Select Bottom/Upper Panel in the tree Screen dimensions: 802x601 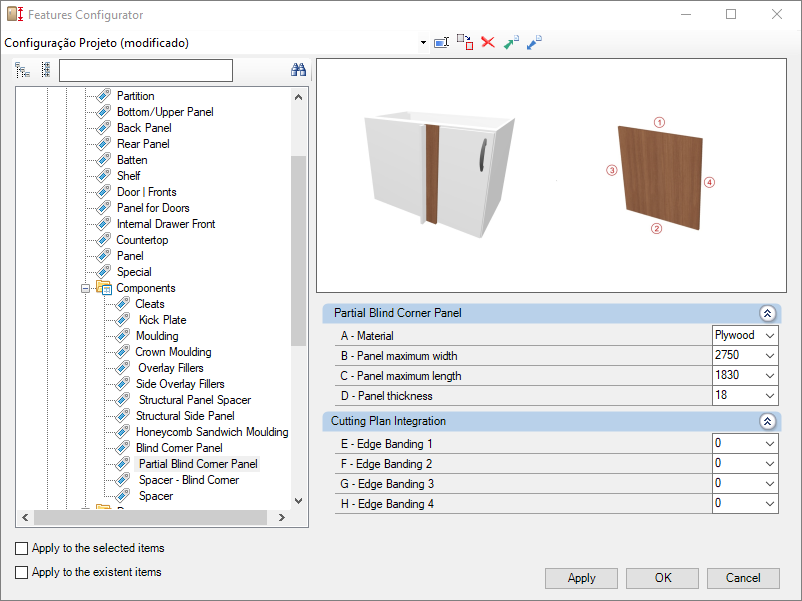point(165,112)
